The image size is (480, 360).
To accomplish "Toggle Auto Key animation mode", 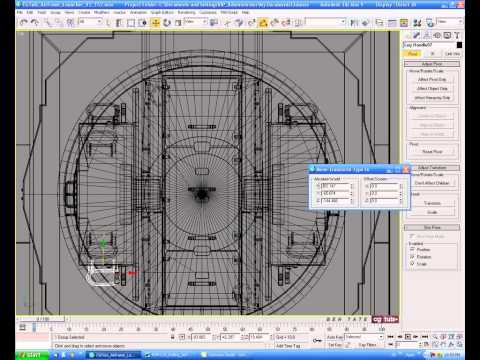I will pyautogui.click(x=335, y=337).
